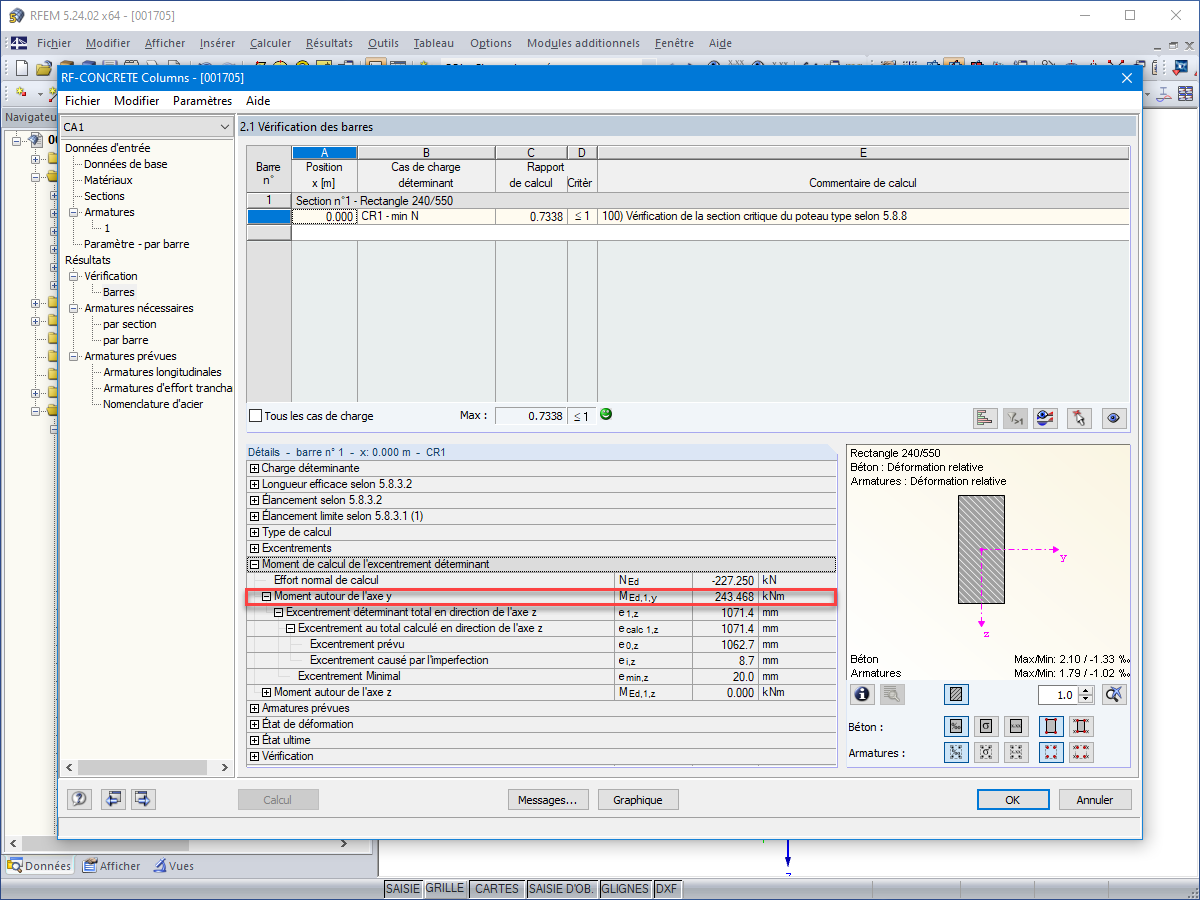Select Armatures strain ‰ display icon

[956, 753]
